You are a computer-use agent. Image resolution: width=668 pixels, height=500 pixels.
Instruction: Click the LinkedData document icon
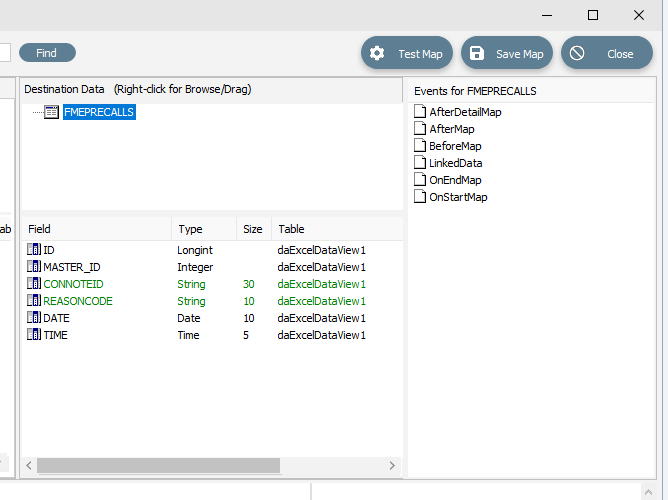[x=420, y=163]
